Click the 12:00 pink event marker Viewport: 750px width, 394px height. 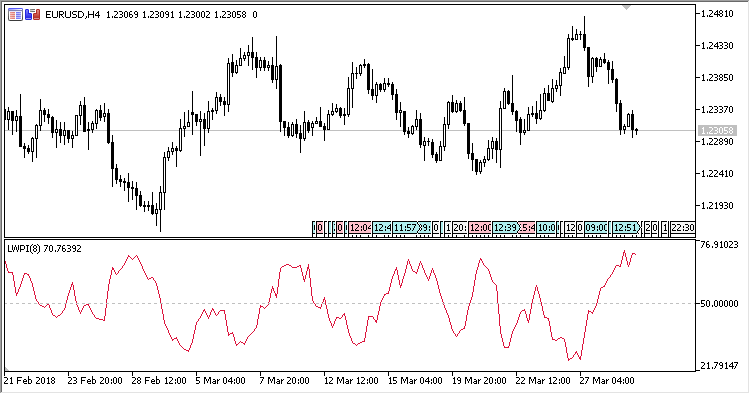[480, 228]
